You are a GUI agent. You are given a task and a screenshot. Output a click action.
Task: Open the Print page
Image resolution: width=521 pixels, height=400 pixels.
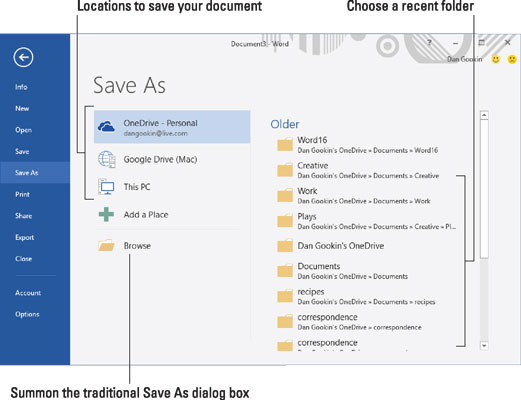tap(22, 194)
